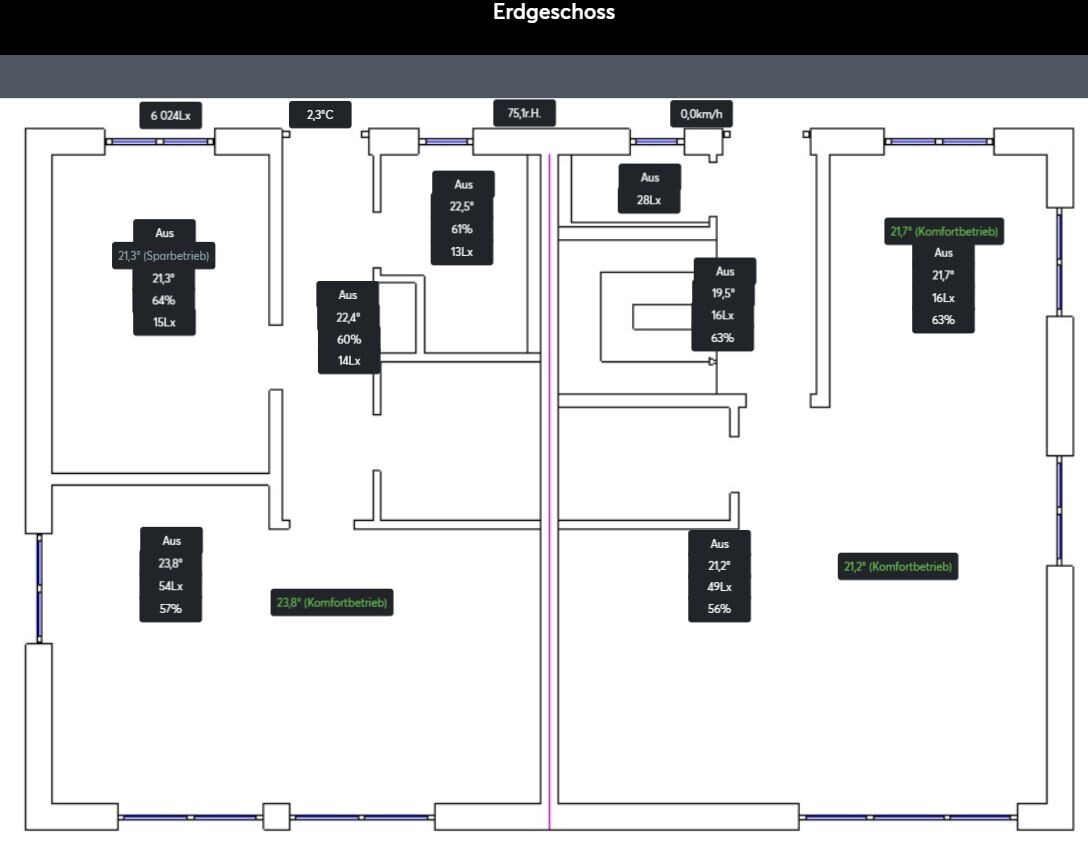
Task: Select the 64% humidity value
Action: (x=164, y=300)
